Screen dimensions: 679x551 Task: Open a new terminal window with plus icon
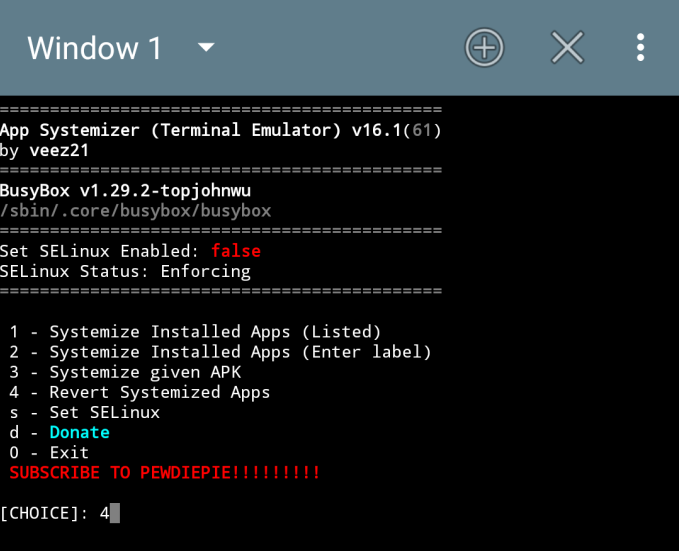pos(484,48)
